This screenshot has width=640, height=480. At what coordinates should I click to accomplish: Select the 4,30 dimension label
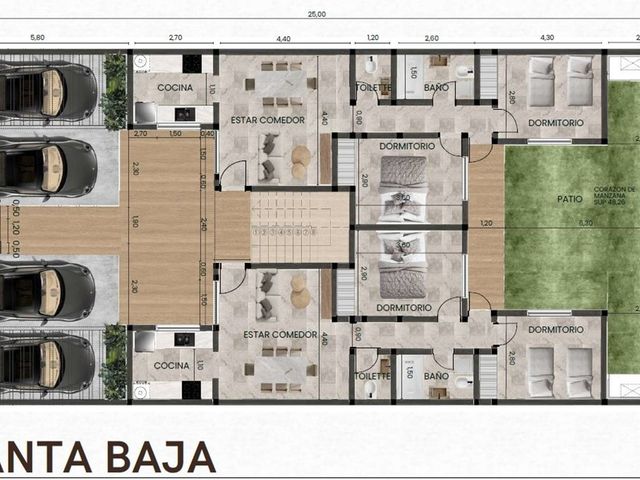(547, 38)
